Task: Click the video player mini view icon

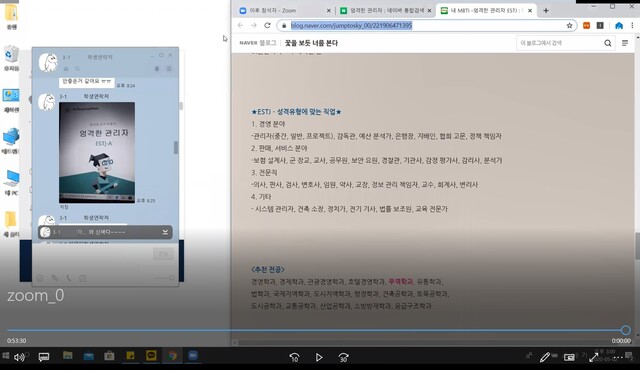Action: pyautogui.click(x=569, y=357)
